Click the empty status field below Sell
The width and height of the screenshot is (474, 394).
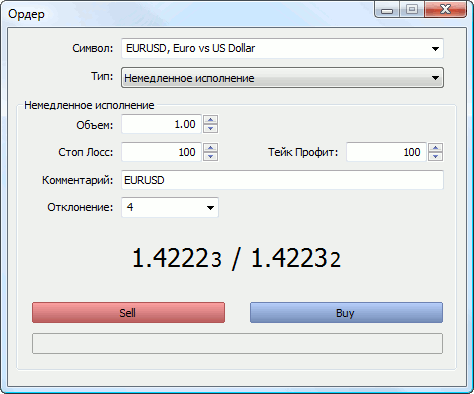point(237,343)
